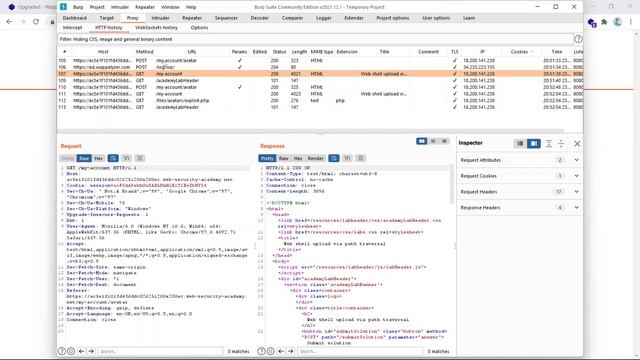This screenshot has width=640, height=360.
Task: Click the Burp Suite logo icon in title bar
Action: [x=63, y=7]
